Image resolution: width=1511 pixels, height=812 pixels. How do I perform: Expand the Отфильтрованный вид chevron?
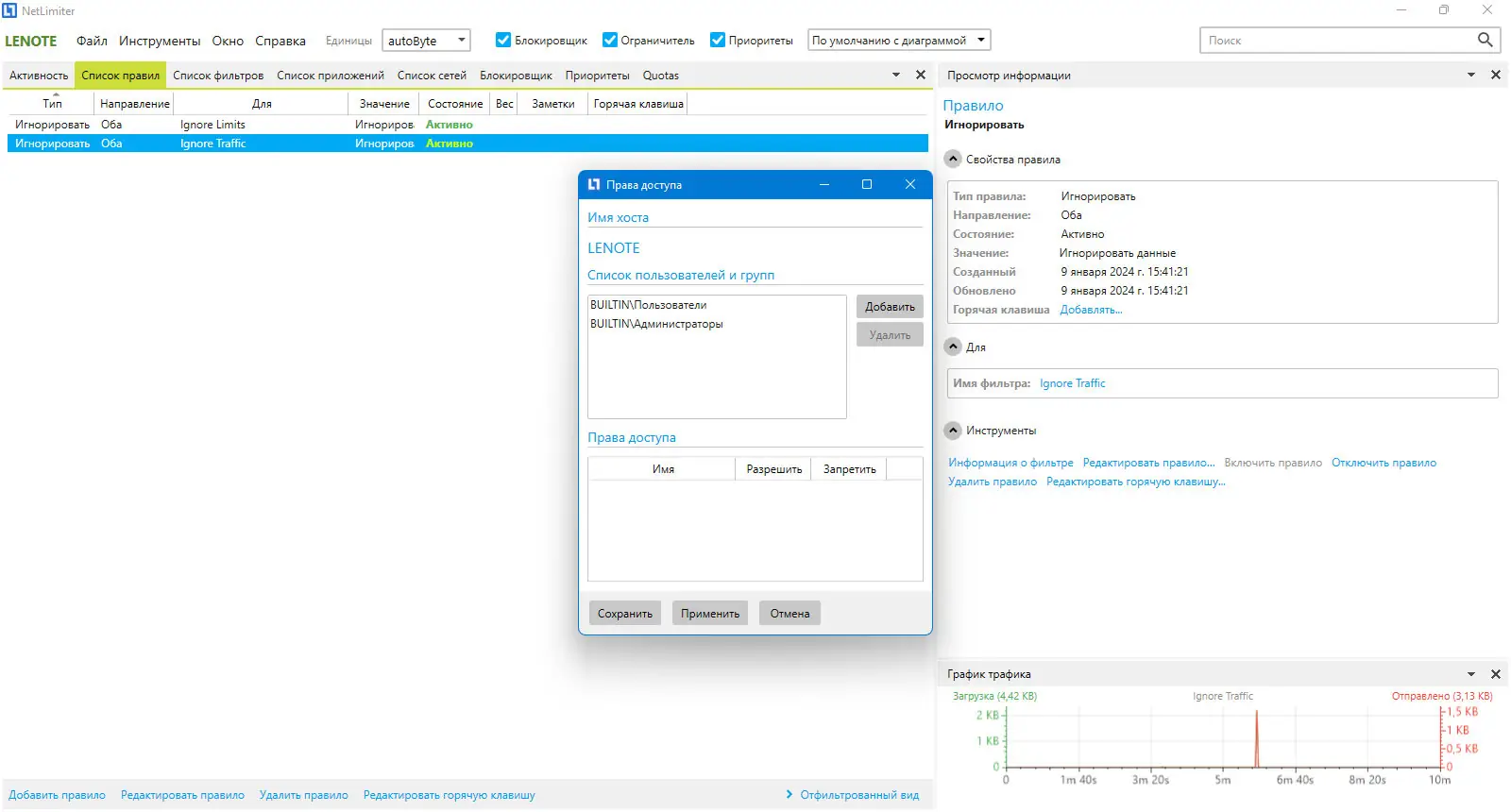click(x=789, y=795)
